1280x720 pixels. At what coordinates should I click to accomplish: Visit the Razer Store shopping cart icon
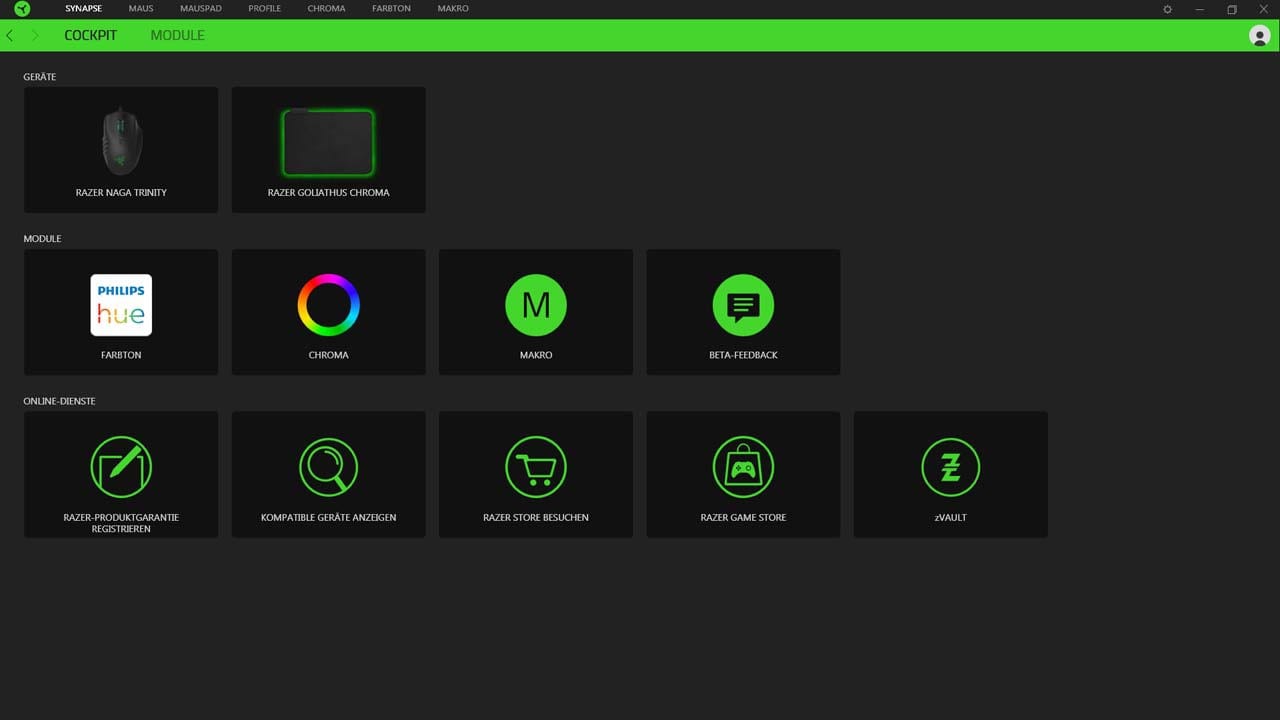click(536, 467)
